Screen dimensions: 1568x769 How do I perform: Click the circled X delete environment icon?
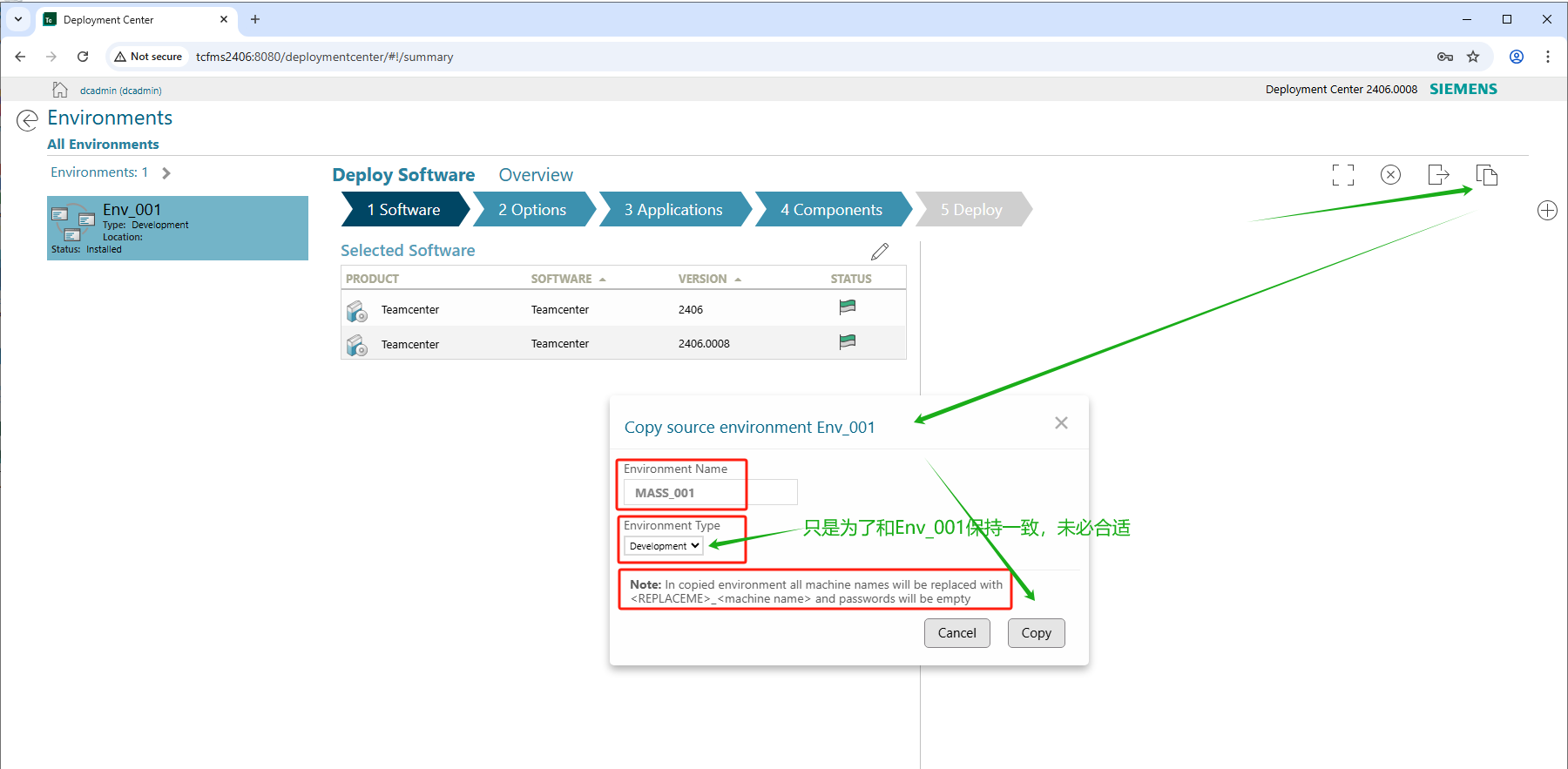tap(1391, 175)
